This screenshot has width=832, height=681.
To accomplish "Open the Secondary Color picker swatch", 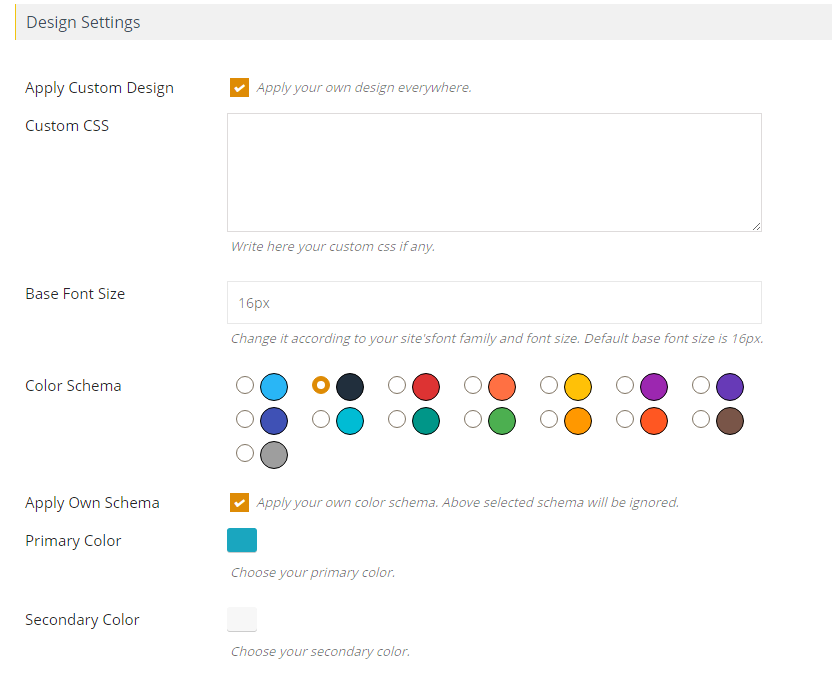I will pyautogui.click(x=242, y=619).
